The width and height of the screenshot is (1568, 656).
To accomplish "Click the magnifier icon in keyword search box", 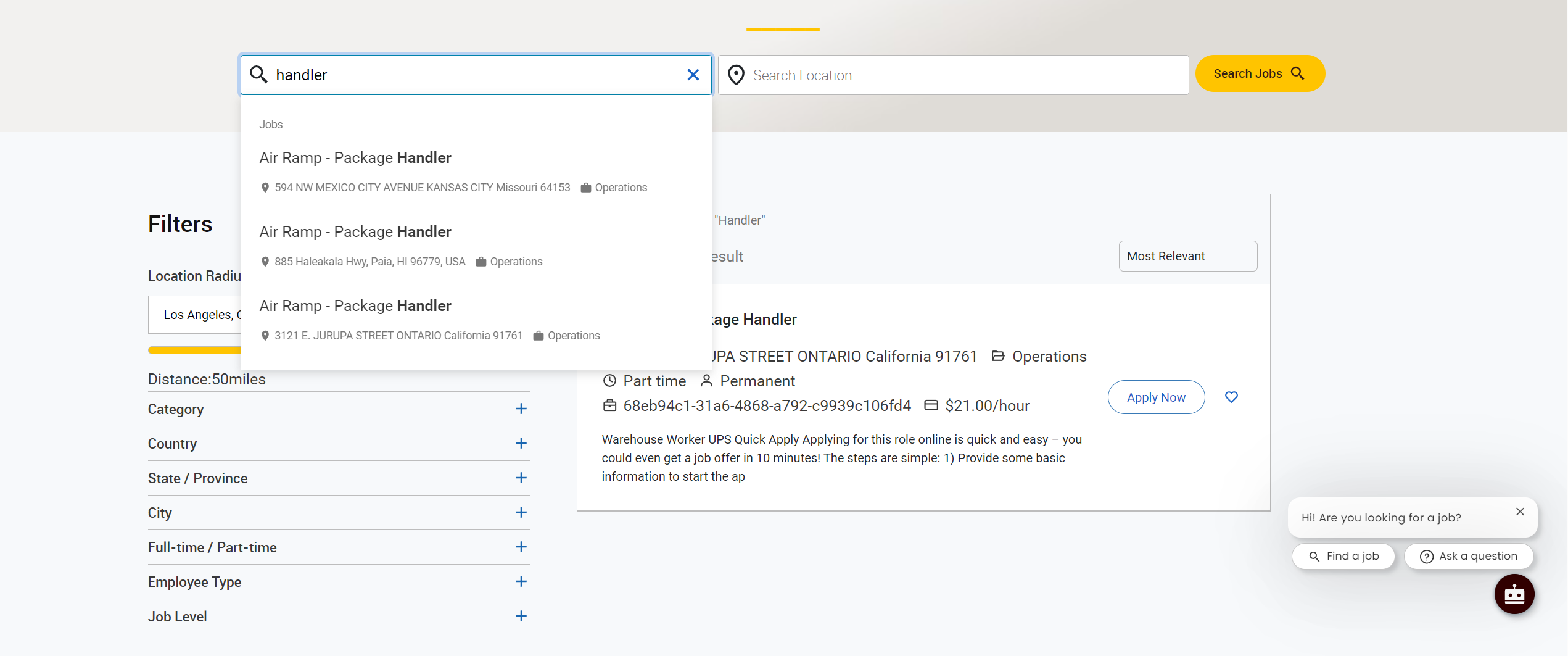I will tap(258, 75).
